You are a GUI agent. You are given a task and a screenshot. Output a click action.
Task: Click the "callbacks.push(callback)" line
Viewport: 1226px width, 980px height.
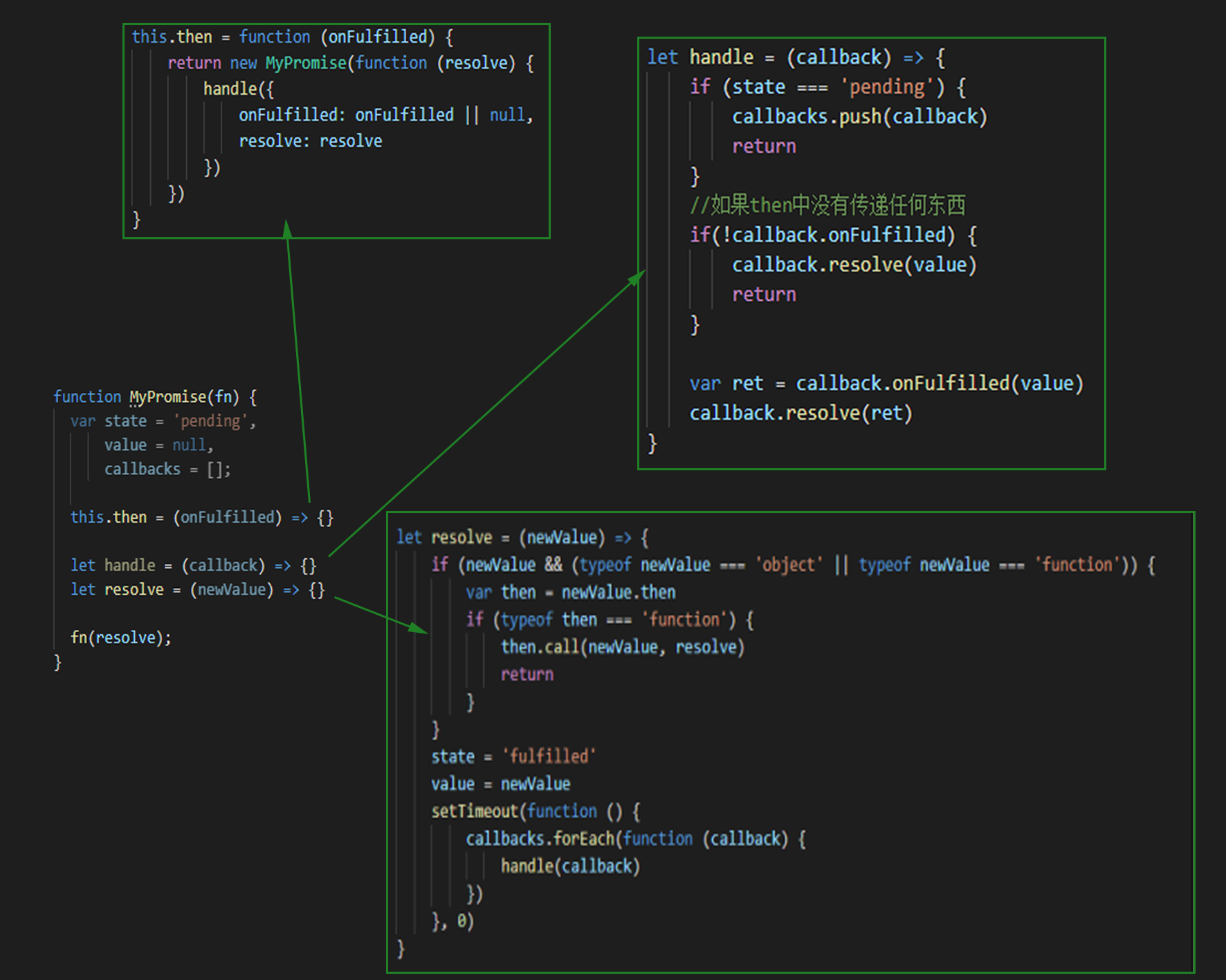859,117
